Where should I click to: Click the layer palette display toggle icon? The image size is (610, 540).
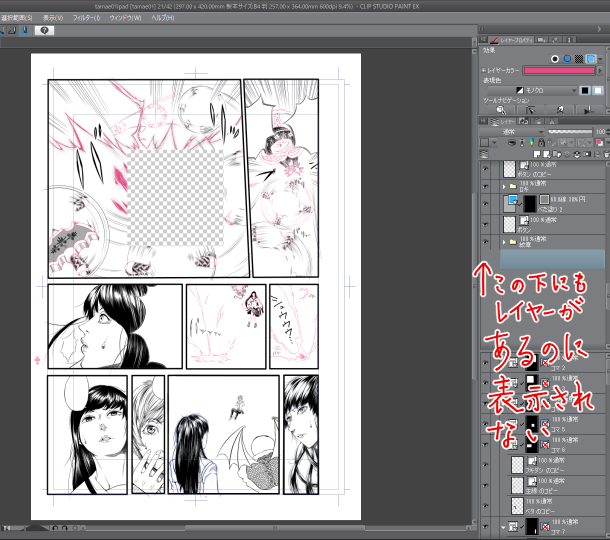(x=484, y=154)
